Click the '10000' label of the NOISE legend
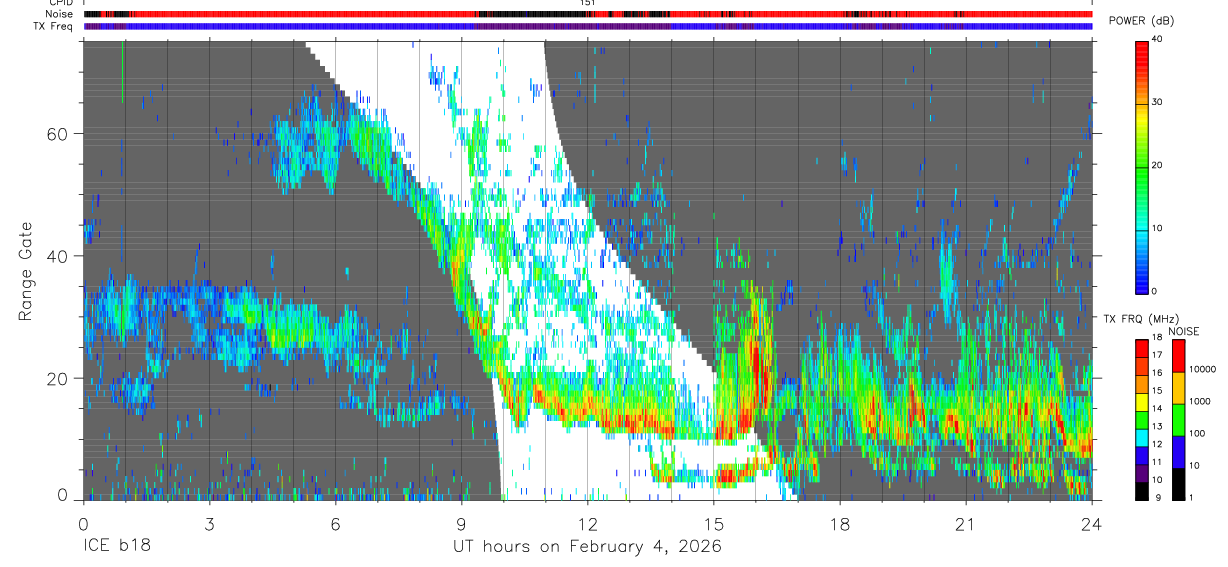 click(1202, 370)
